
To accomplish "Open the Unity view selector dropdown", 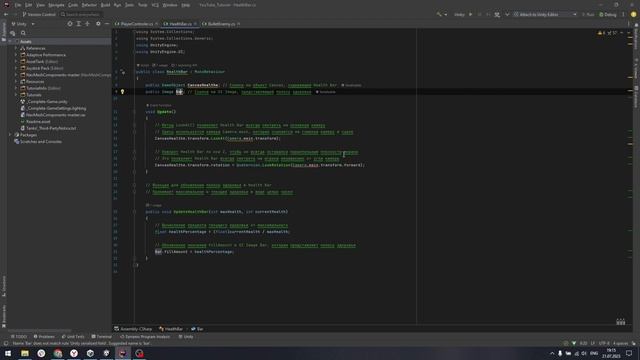I will tap(23, 24).
